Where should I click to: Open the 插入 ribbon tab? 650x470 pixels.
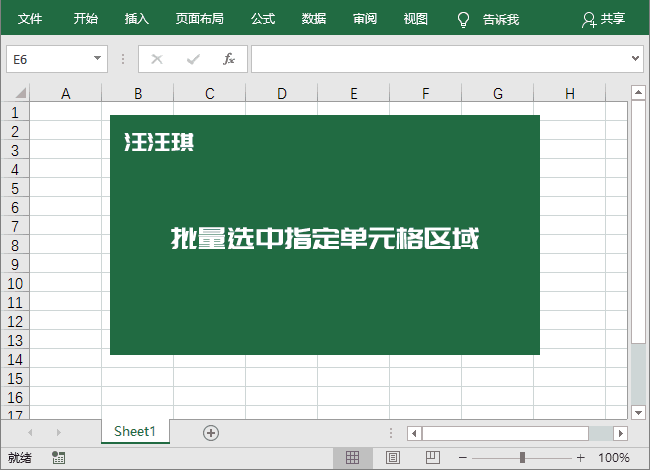coord(136,19)
